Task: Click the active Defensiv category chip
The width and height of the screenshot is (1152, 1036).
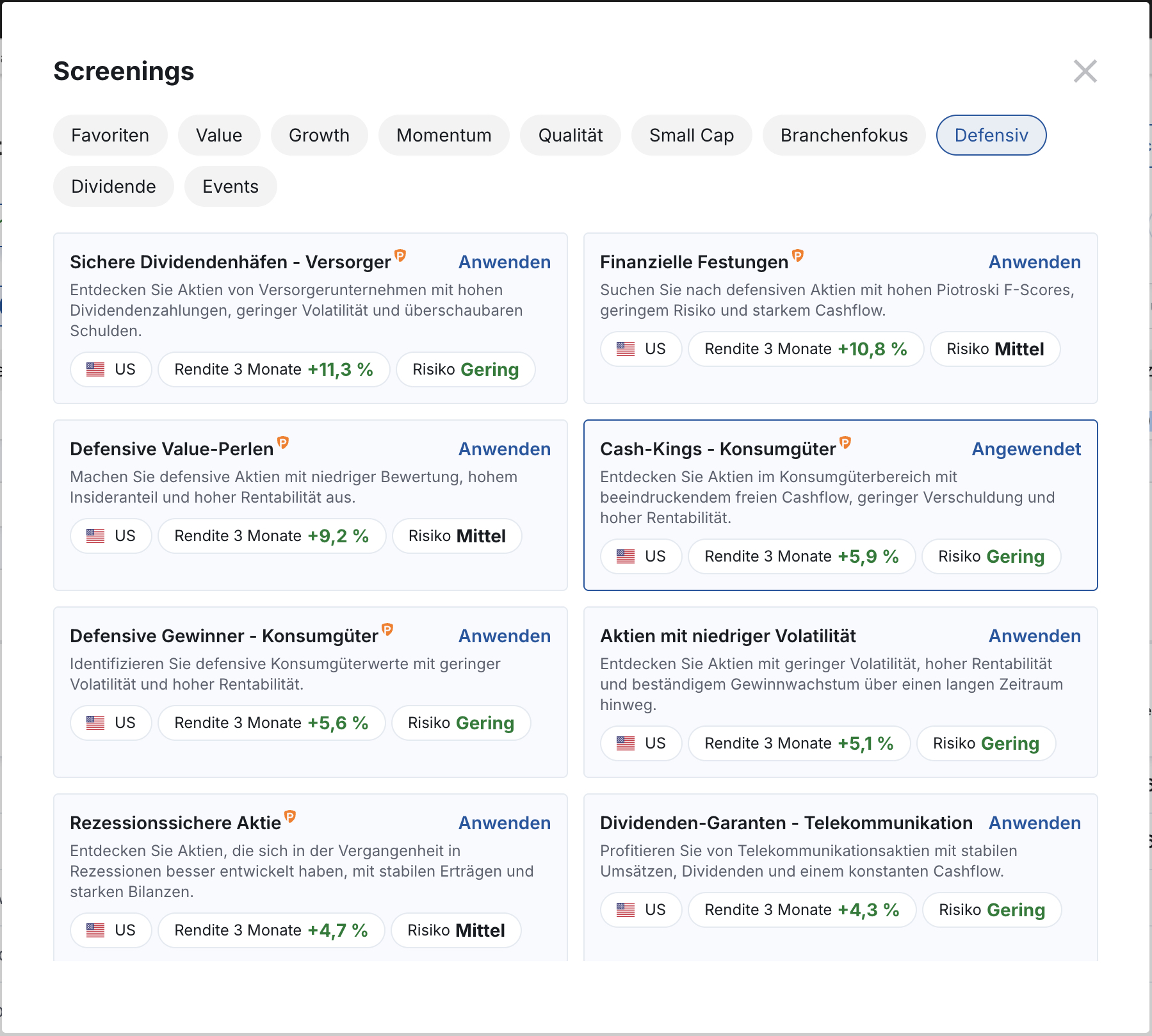Action: point(991,135)
